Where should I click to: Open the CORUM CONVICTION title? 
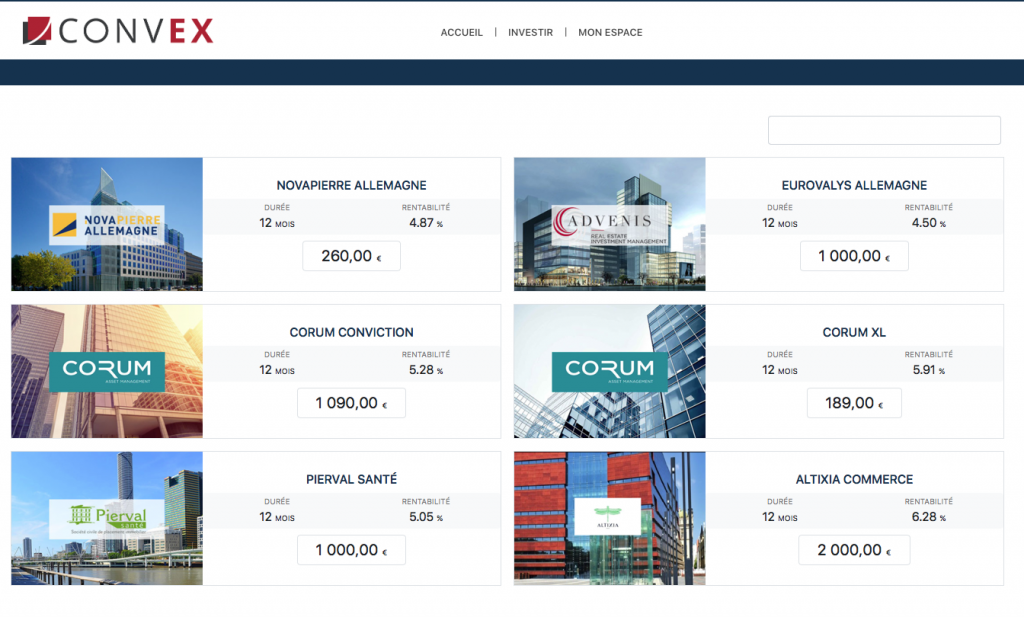[351, 332]
